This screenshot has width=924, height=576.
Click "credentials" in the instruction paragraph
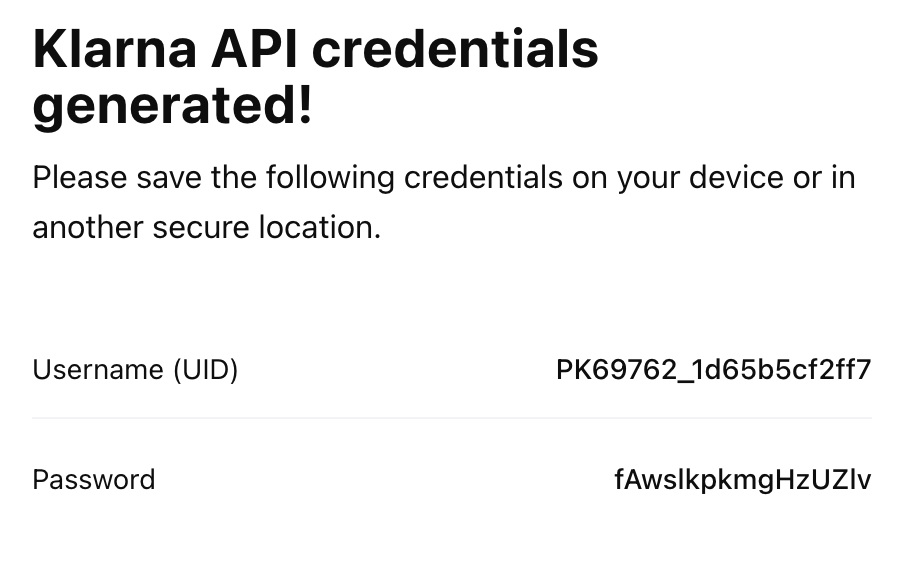pyautogui.click(x=483, y=178)
